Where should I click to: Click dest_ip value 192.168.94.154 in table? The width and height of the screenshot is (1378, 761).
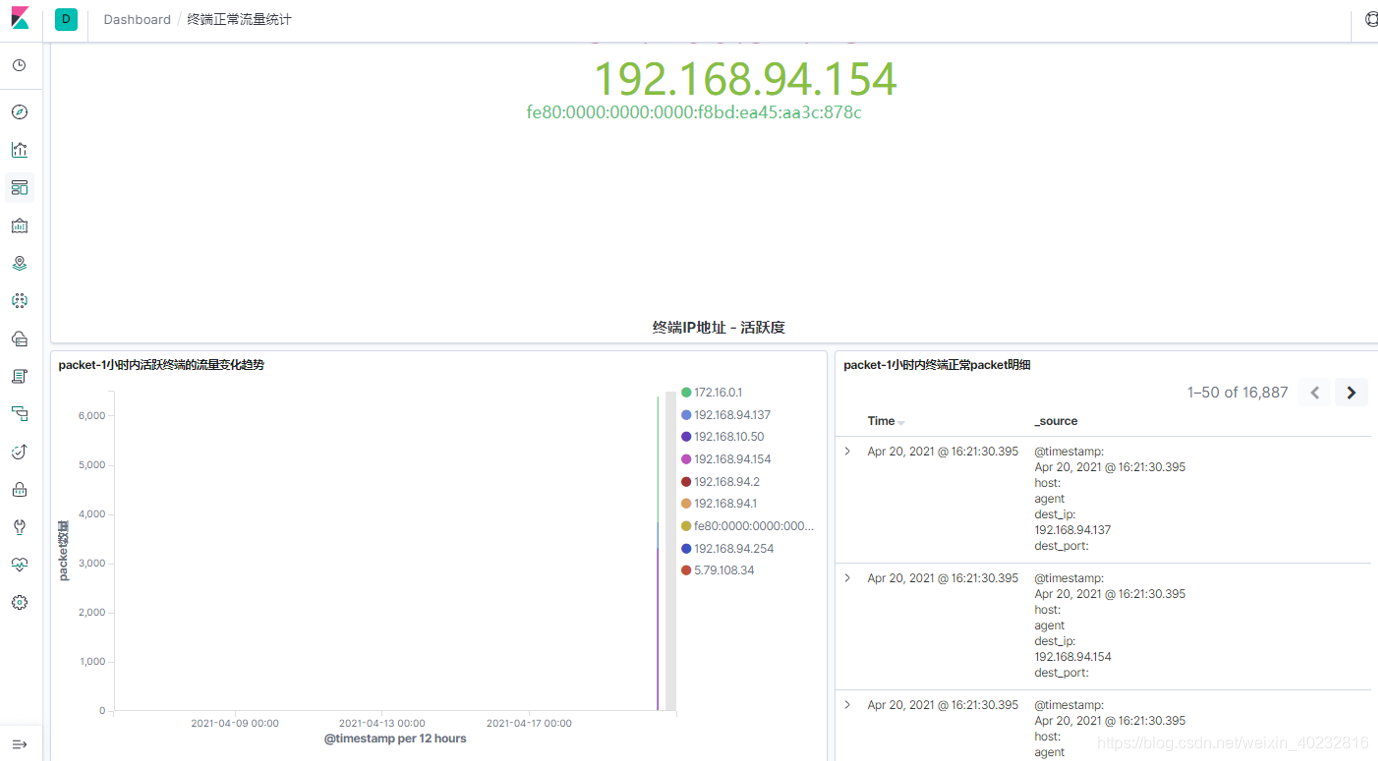click(1073, 657)
